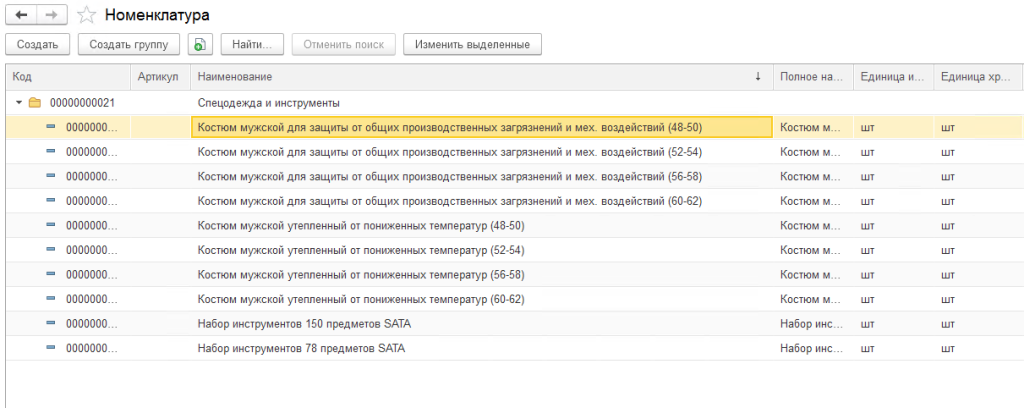The height and width of the screenshot is (408, 1024).
Task: Click the green copy item icon
Action: click(200, 44)
